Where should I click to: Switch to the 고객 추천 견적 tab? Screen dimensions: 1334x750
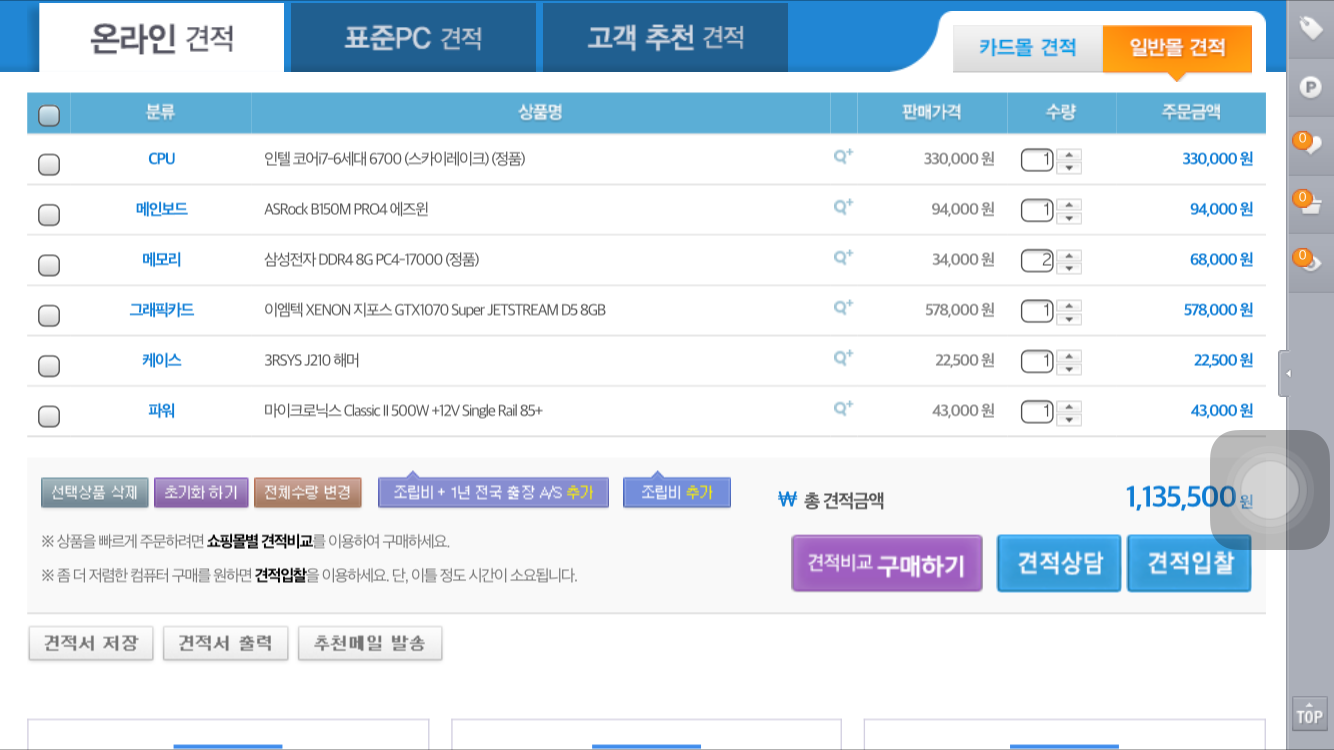point(665,38)
